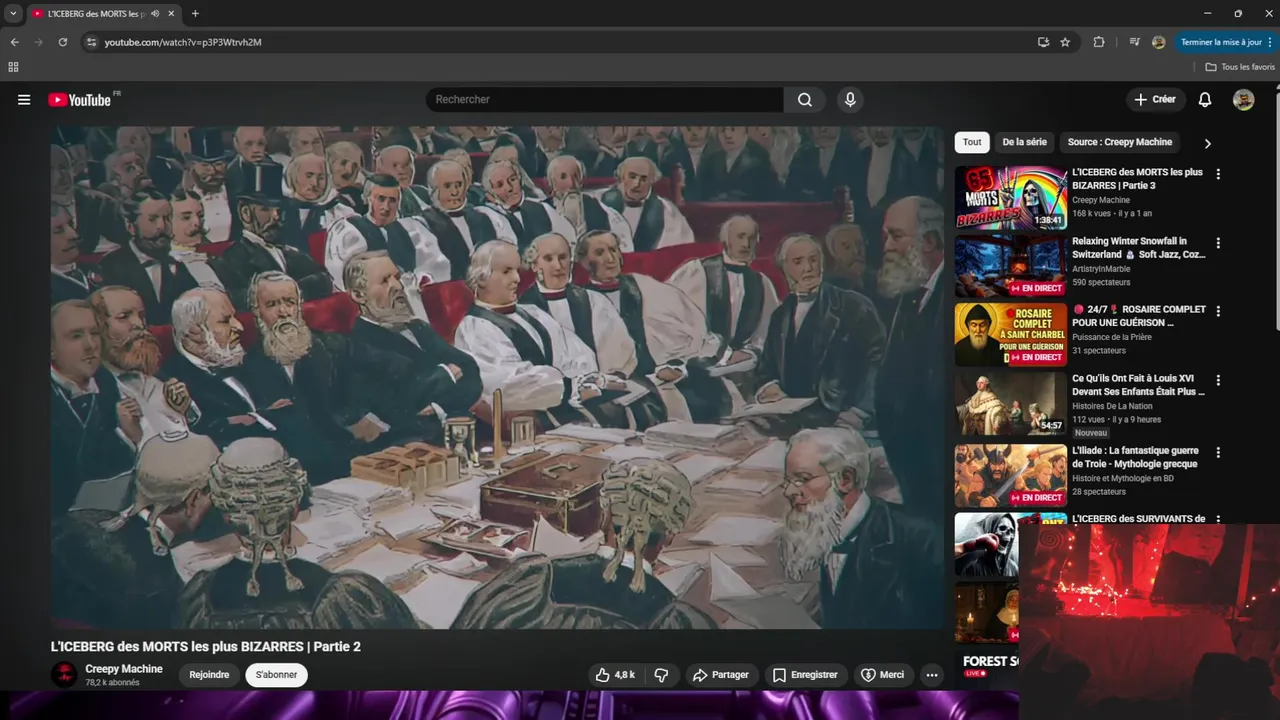
Task: Open the tab search dropdown arrow
Action: coord(13,14)
